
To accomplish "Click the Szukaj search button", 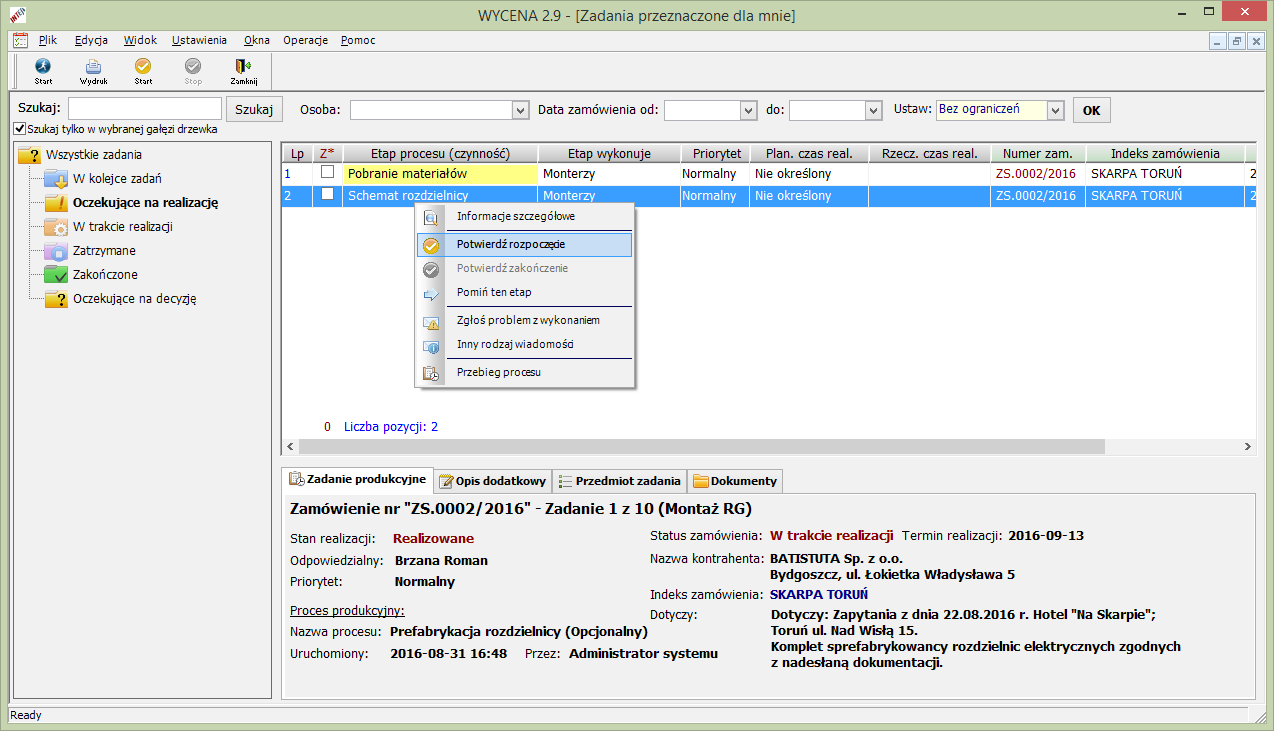I will pyautogui.click(x=254, y=109).
